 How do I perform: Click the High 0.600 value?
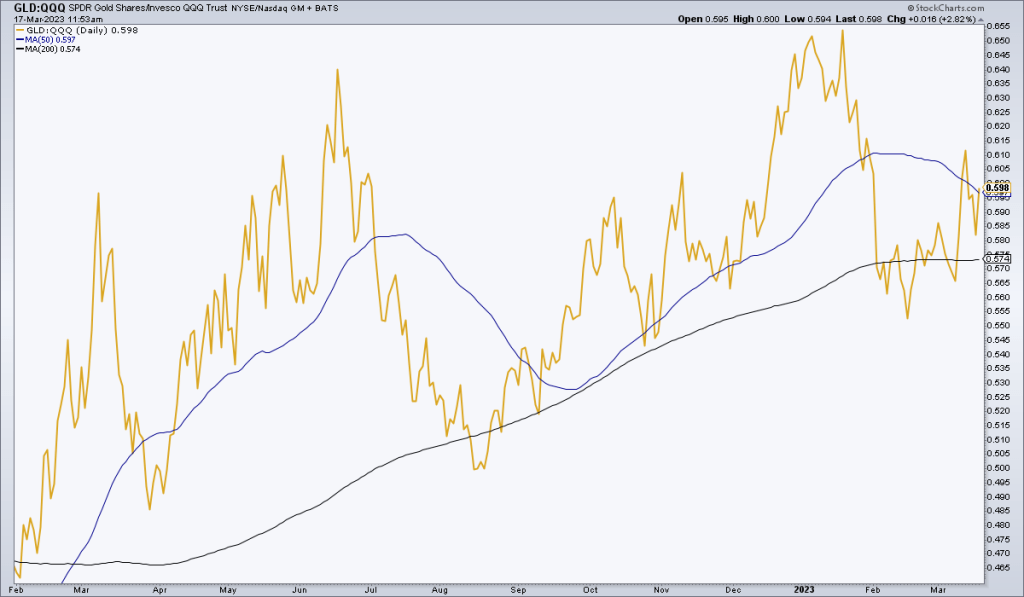756,19
